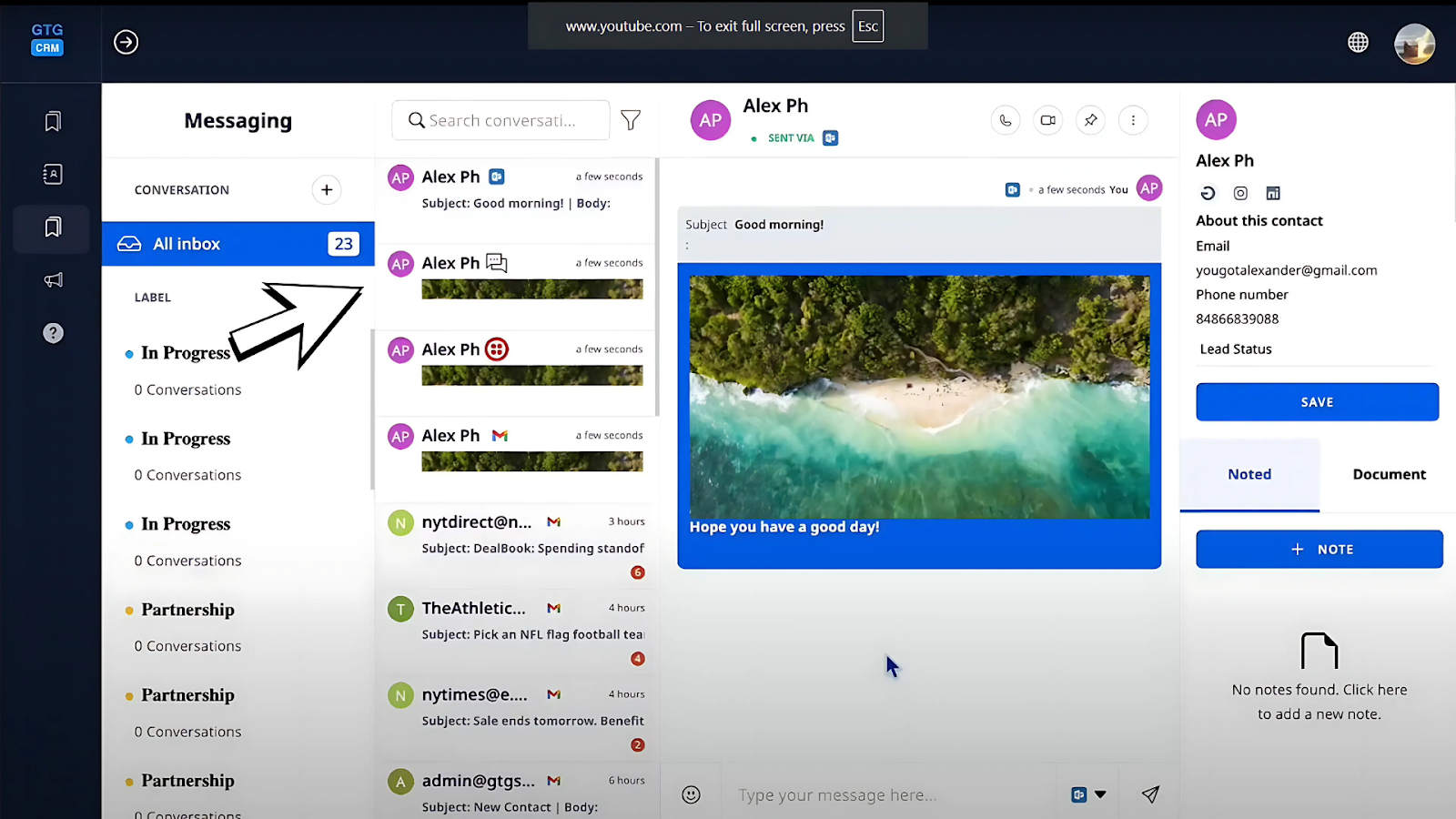The height and width of the screenshot is (819, 1456).
Task: Pin the Alex Ph conversation
Action: pyautogui.click(x=1090, y=120)
